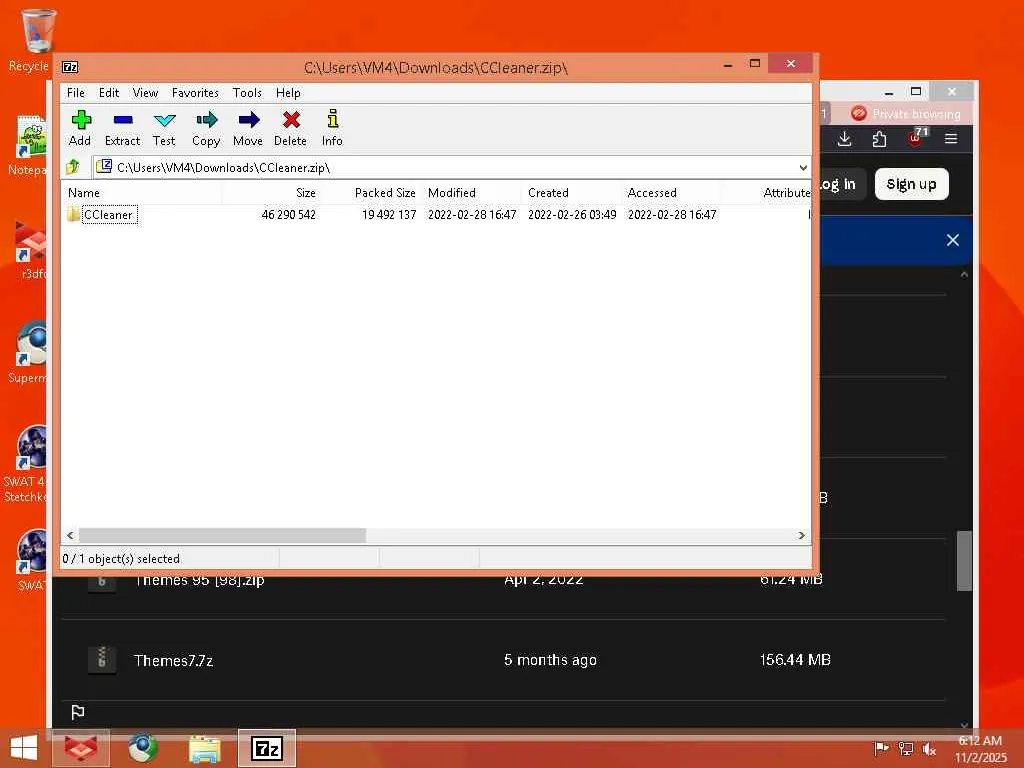Click the flag report icon on the webpage
Screen dimensions: 1024x768
(x=78, y=712)
